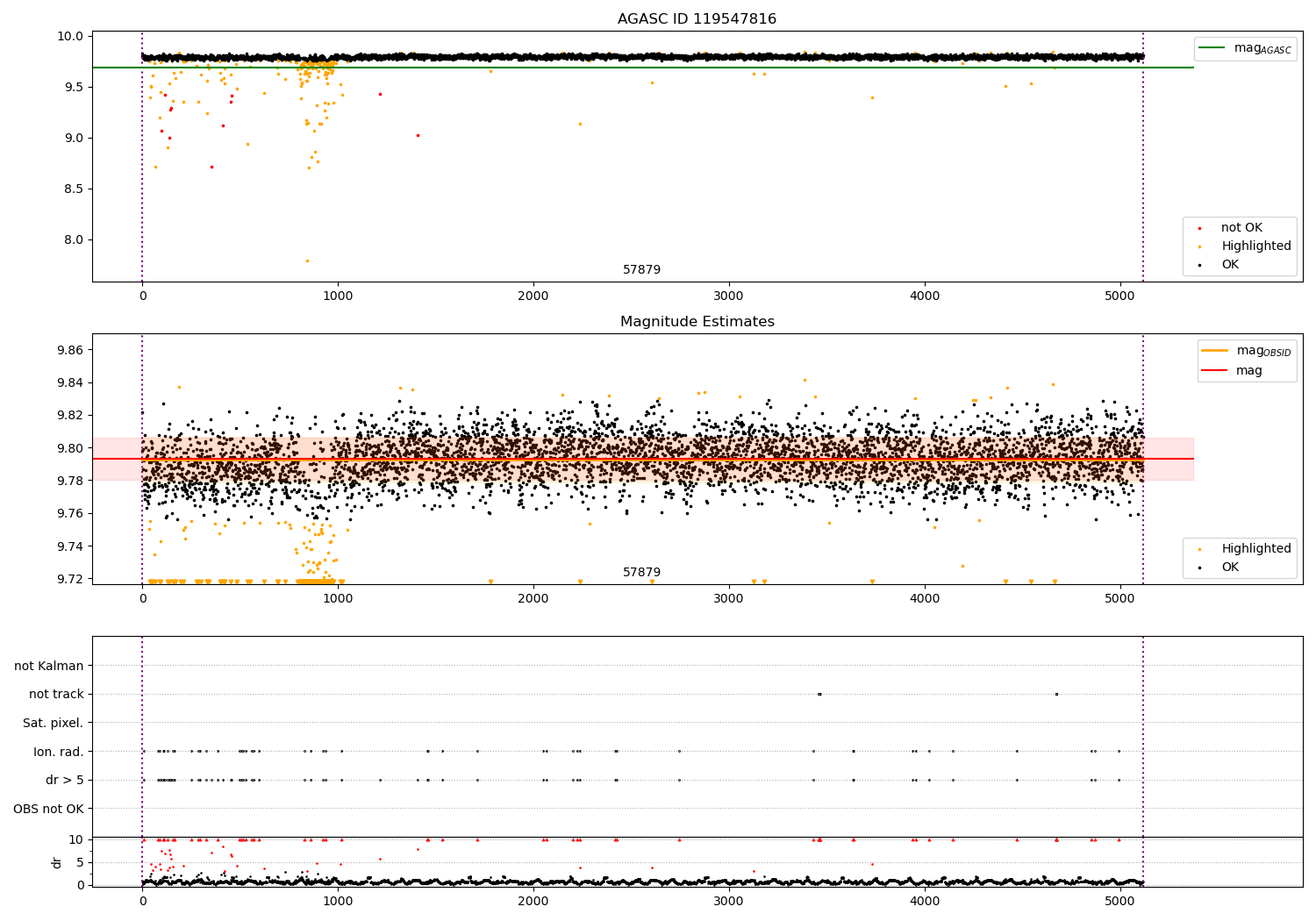
Task: Click the orange mag OBSID legend line
Action: point(1215,351)
